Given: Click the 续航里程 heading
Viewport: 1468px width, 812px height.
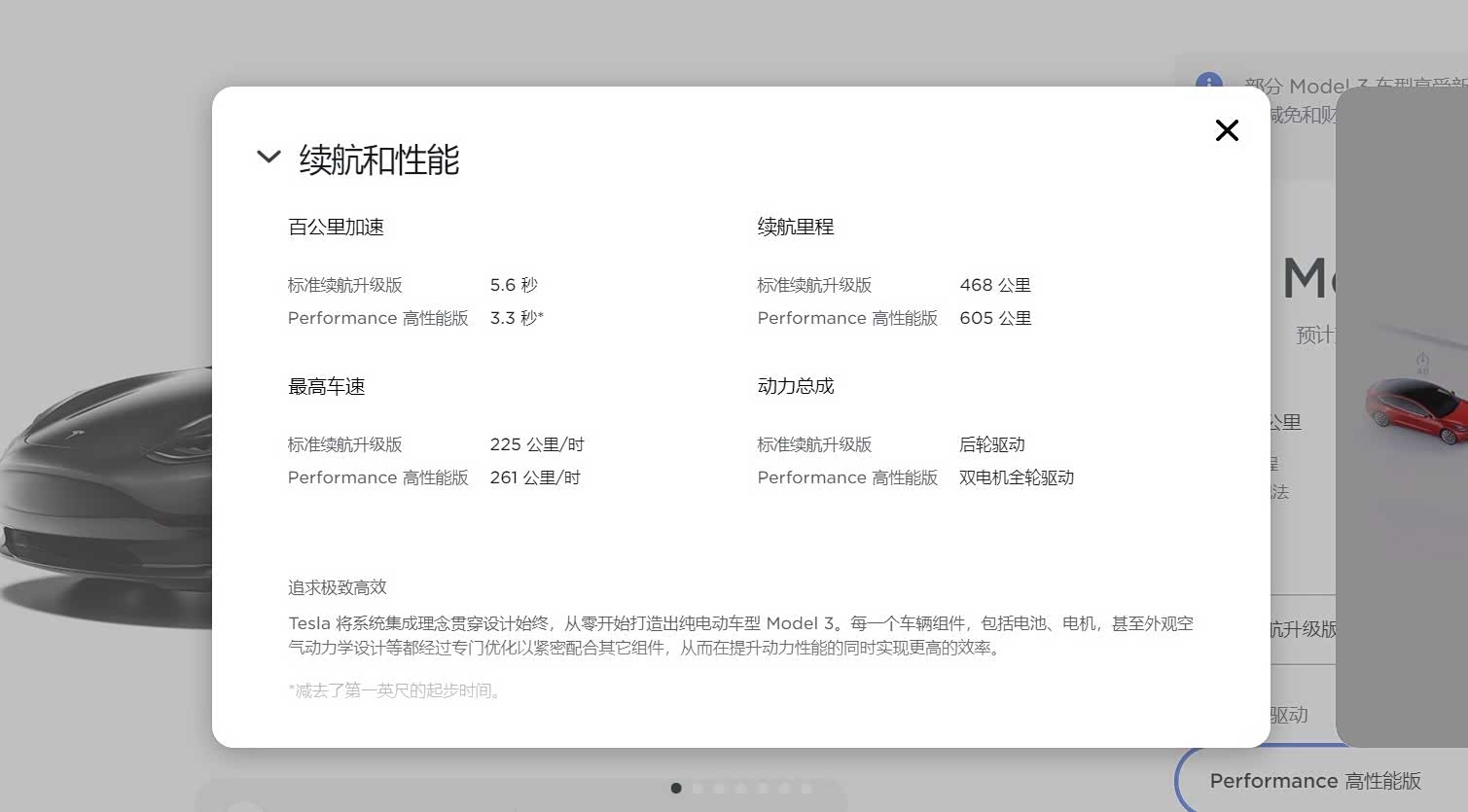Looking at the screenshot, I should [x=795, y=227].
